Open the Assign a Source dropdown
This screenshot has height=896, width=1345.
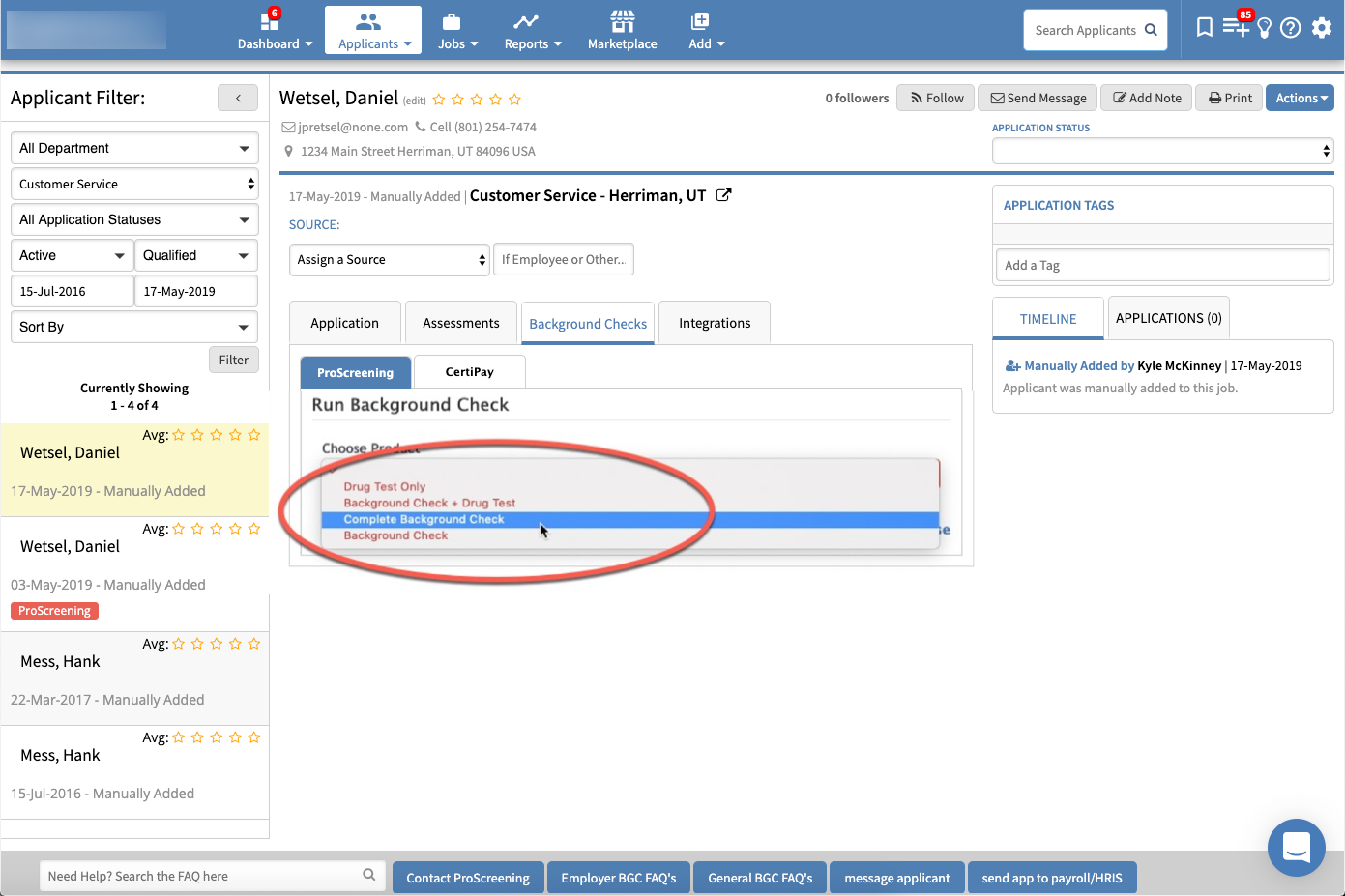(390, 260)
